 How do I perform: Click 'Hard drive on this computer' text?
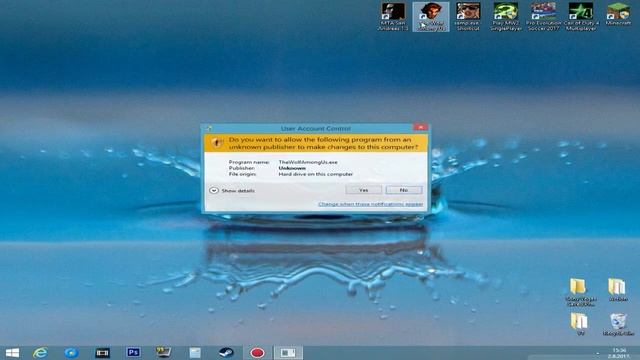pyautogui.click(x=316, y=174)
